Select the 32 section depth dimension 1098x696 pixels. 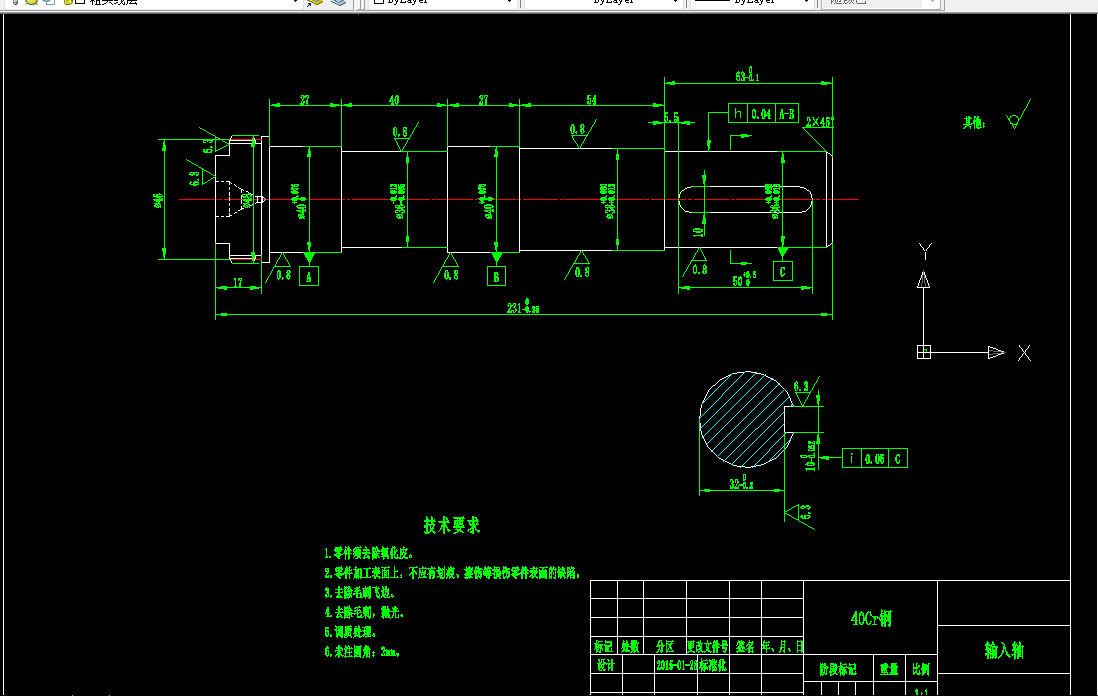coord(741,482)
